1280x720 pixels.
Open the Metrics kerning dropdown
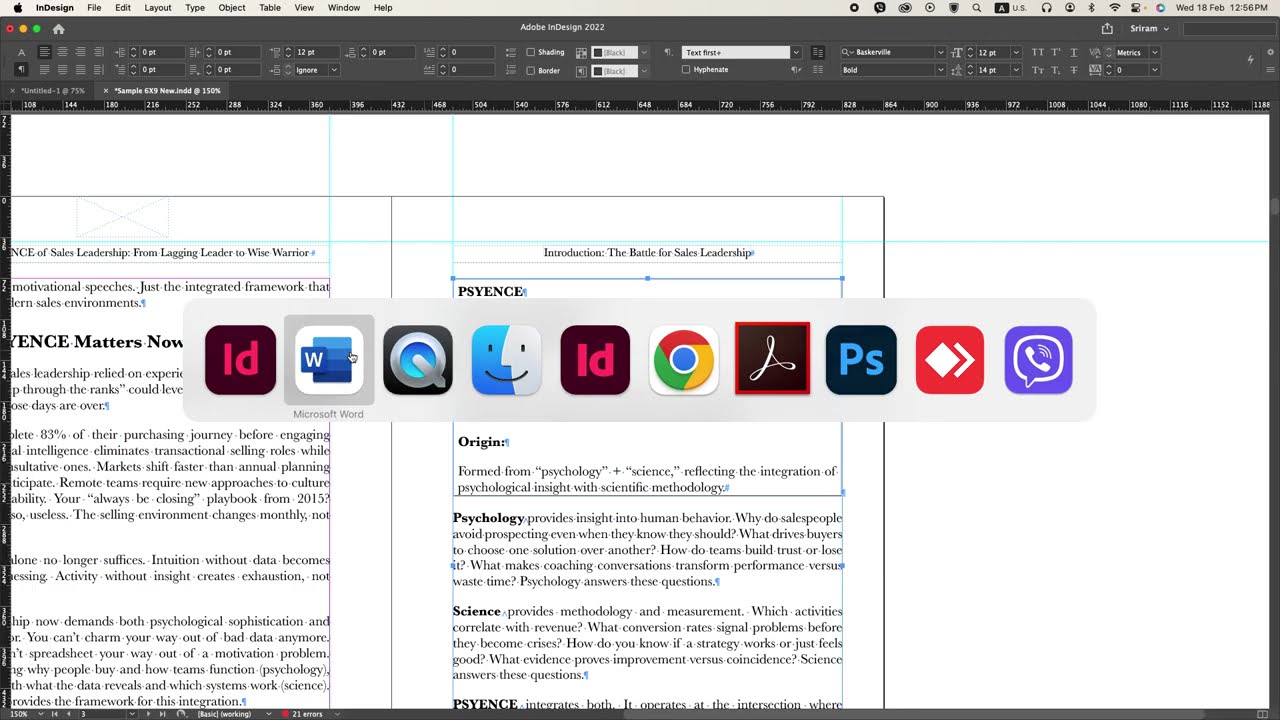1154,52
